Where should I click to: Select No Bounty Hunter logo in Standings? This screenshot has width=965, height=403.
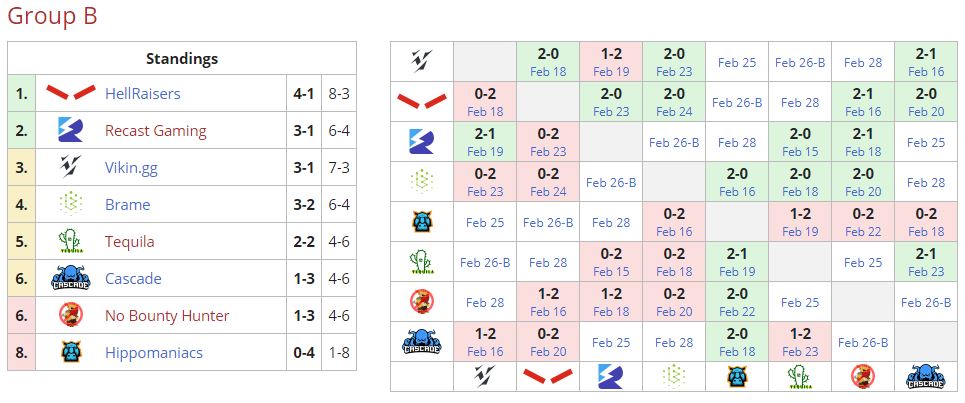[70, 316]
